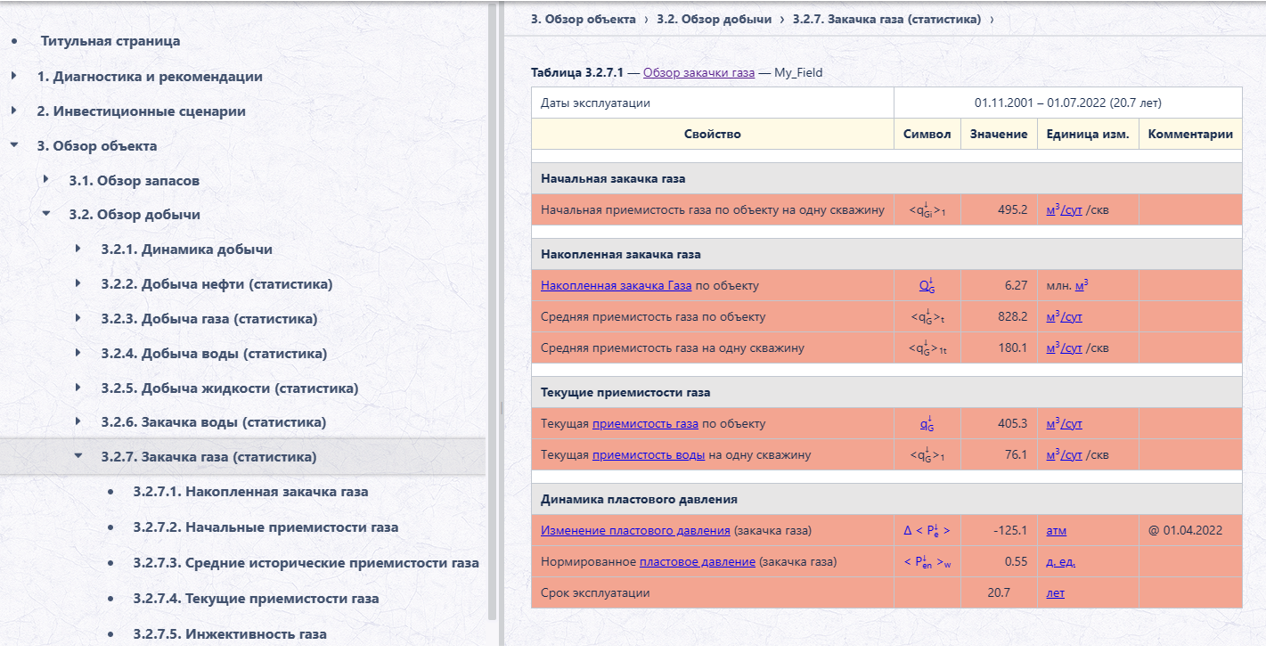The height and width of the screenshot is (646, 1266).
Task: Select the 'Свойство' column header
Action: pos(713,134)
